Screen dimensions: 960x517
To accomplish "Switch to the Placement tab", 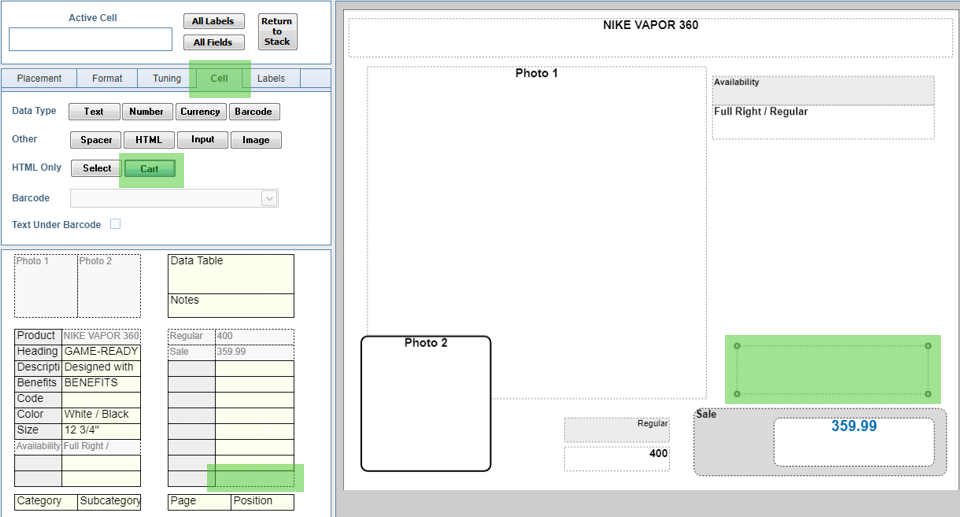I will point(39,79).
